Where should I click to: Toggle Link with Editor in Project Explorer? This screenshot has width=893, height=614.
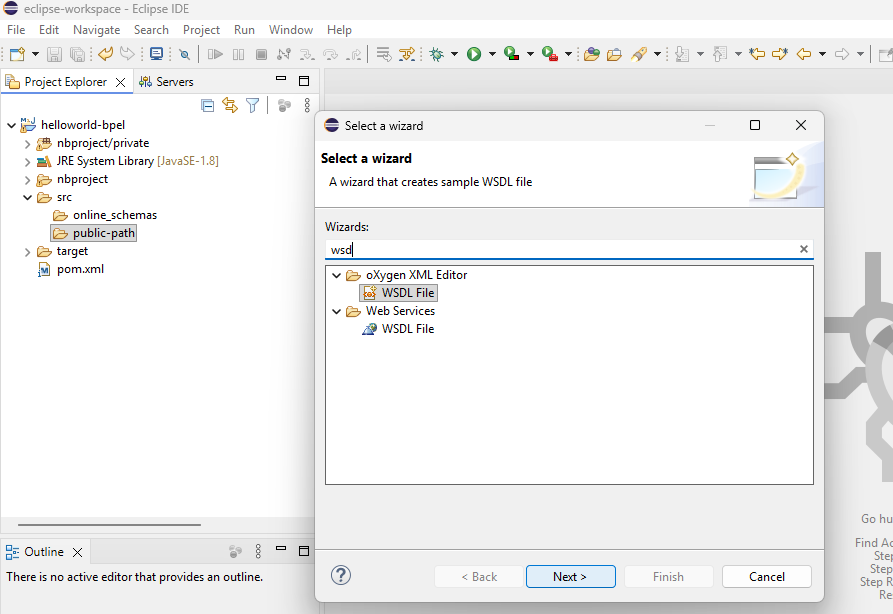click(x=230, y=105)
